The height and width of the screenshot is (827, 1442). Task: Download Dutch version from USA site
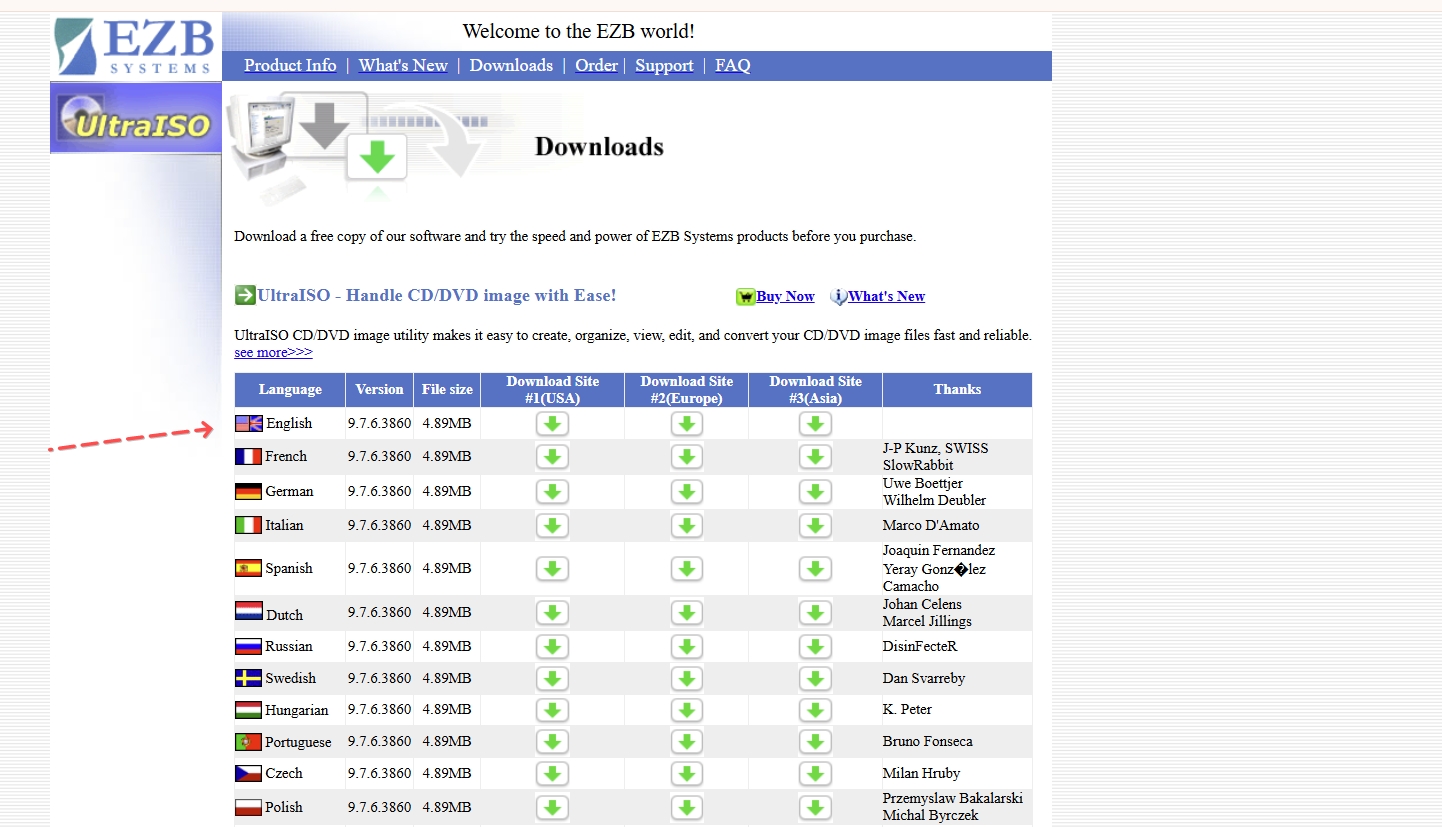pyautogui.click(x=552, y=613)
